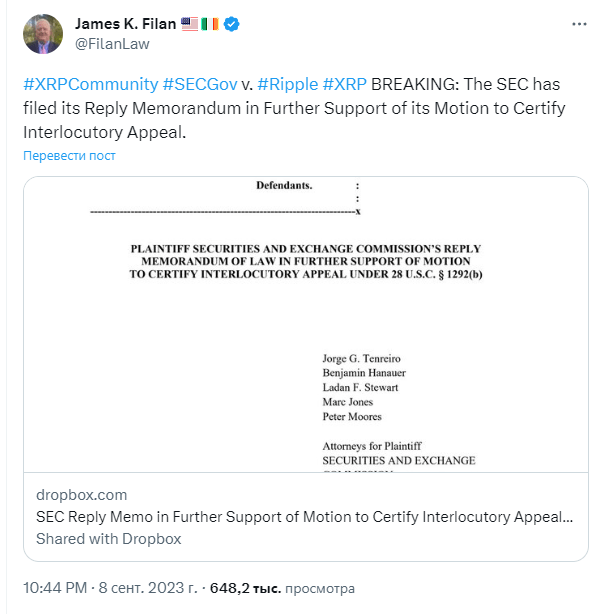The width and height of the screenshot is (603, 614).
Task: Click the blue verified badge icon
Action: tap(231, 24)
